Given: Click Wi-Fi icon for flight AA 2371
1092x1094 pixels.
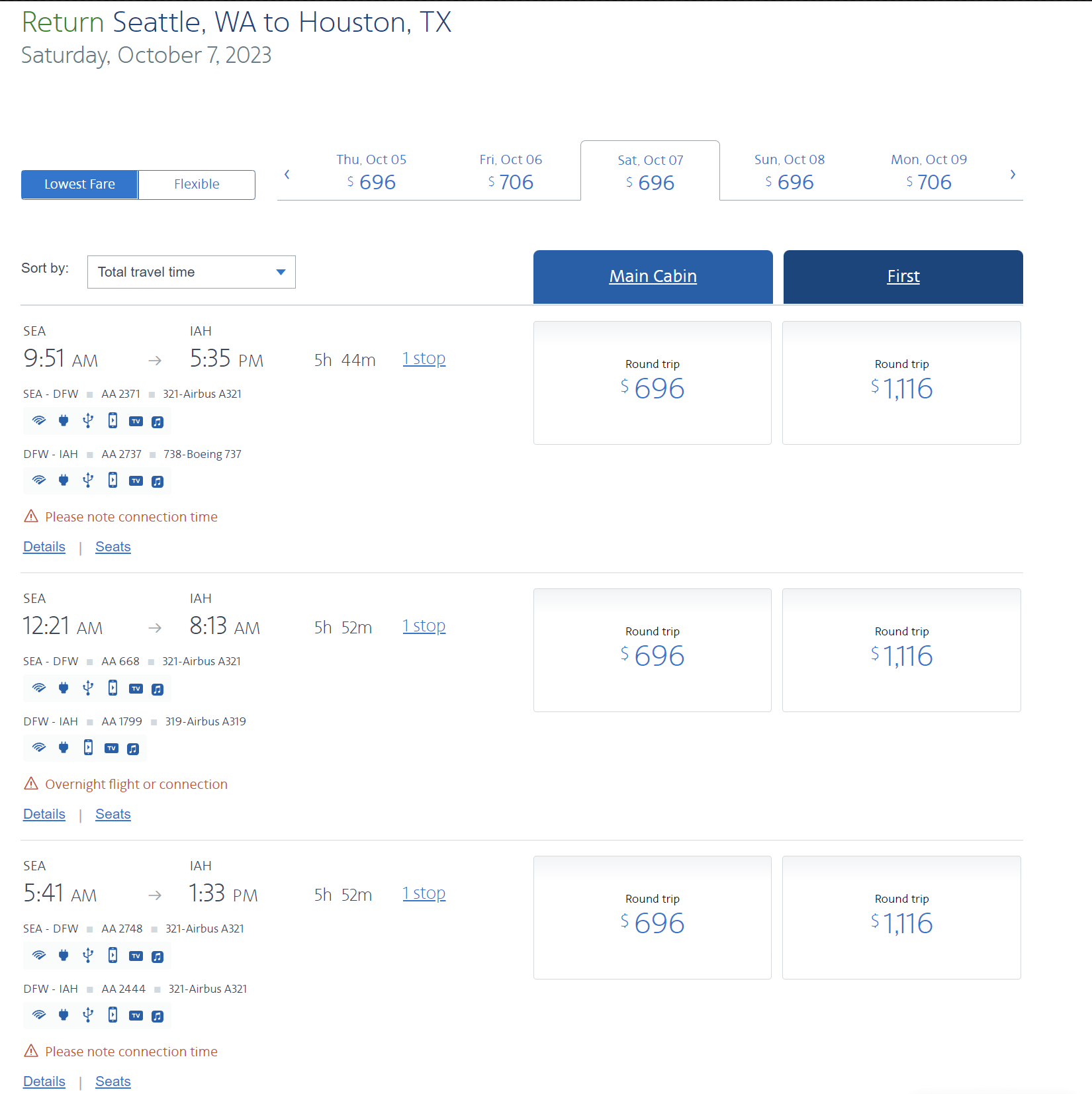Looking at the screenshot, I should (39, 421).
